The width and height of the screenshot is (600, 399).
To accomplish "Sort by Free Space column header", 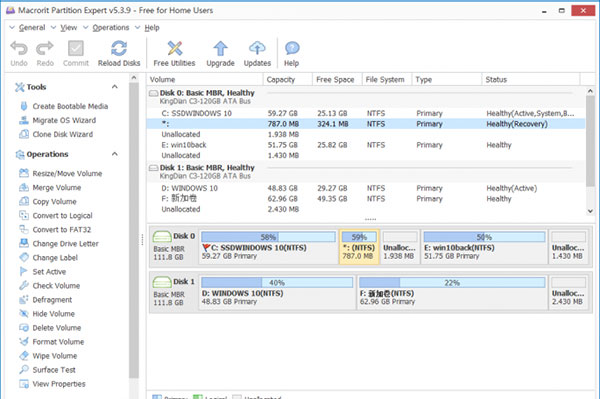I will (x=337, y=80).
